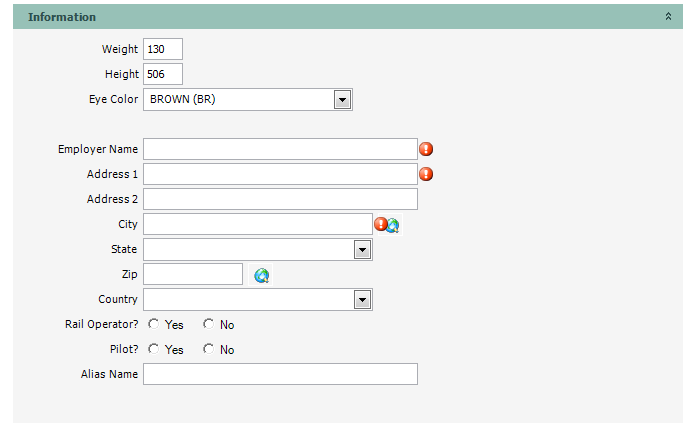Collapse the Information panel with the double chevron

(x=668, y=17)
